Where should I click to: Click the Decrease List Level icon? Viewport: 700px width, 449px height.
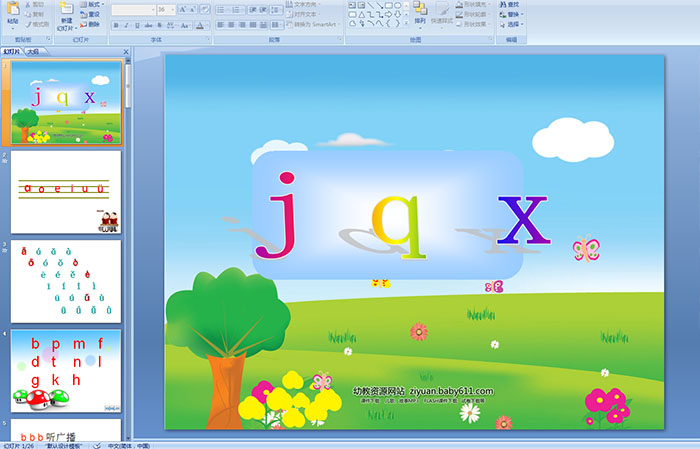point(253,9)
